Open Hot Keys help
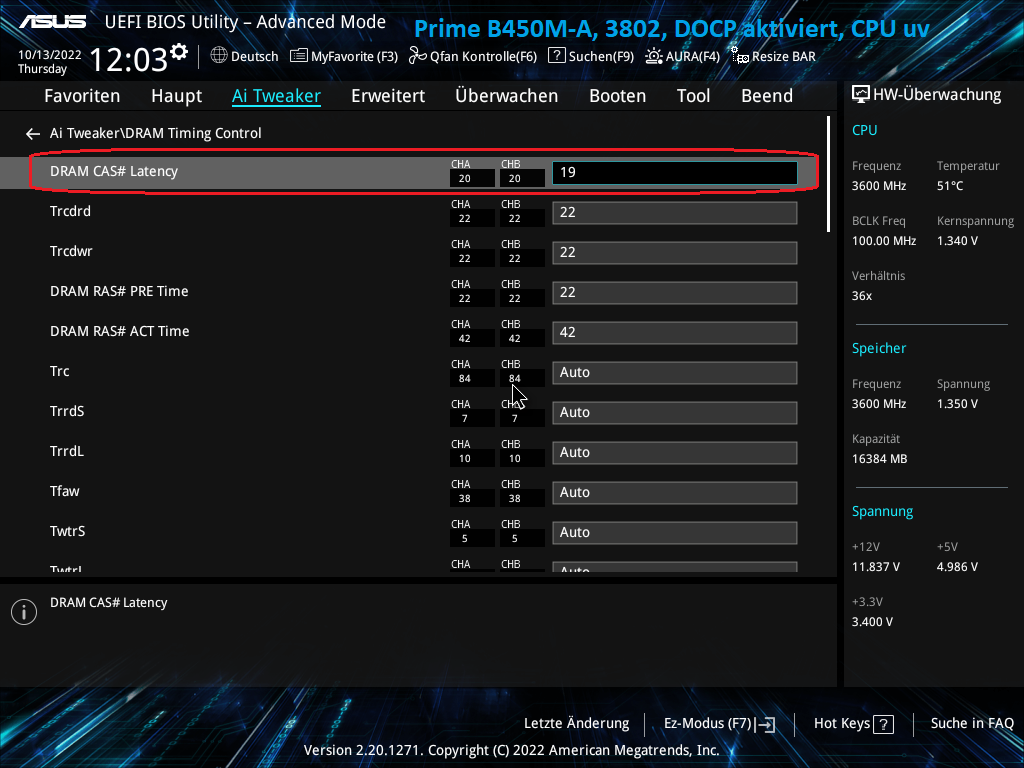This screenshot has width=1024, height=768. coord(854,724)
